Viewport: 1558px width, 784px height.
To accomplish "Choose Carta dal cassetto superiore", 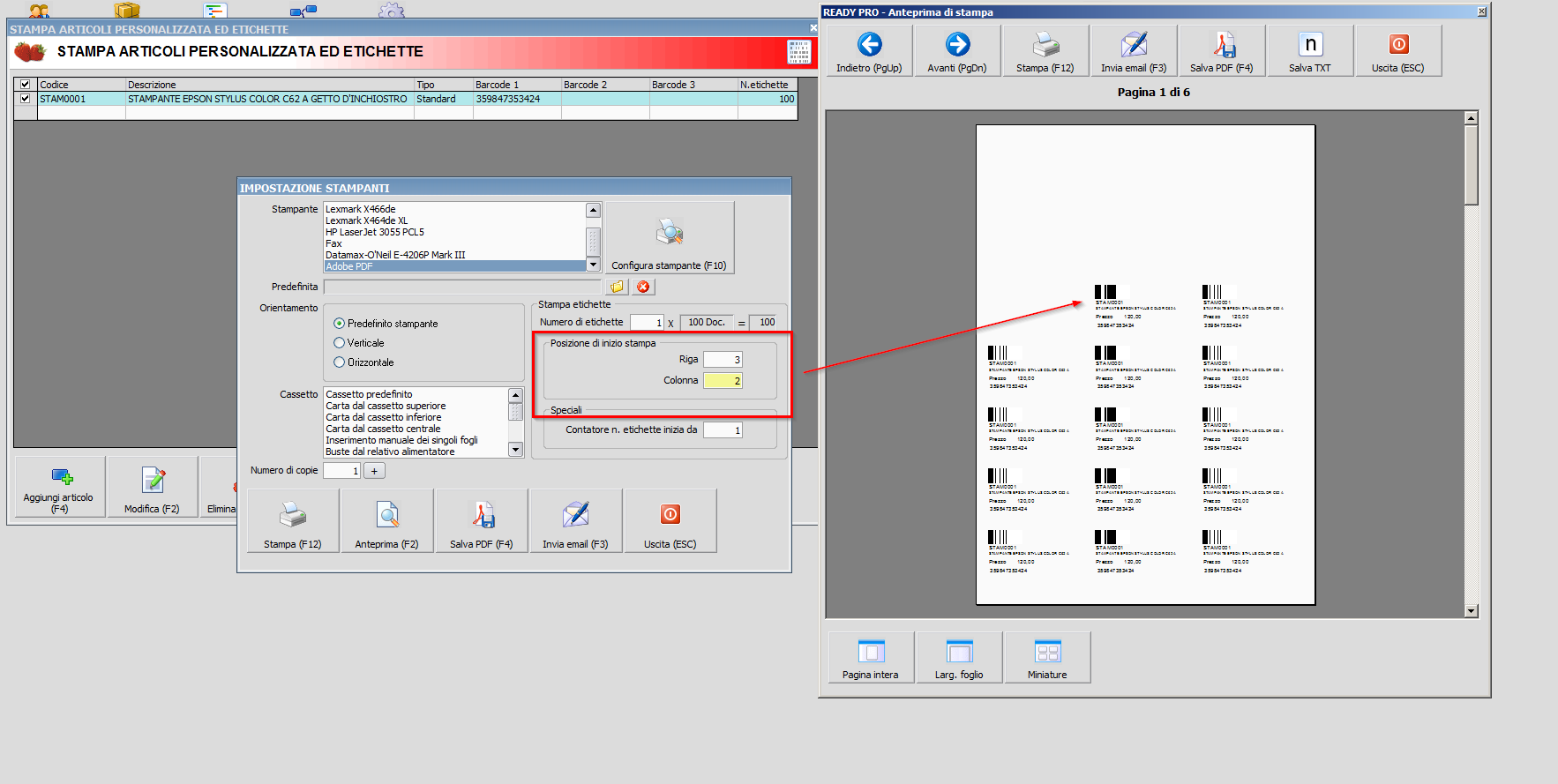I will tap(416, 406).
